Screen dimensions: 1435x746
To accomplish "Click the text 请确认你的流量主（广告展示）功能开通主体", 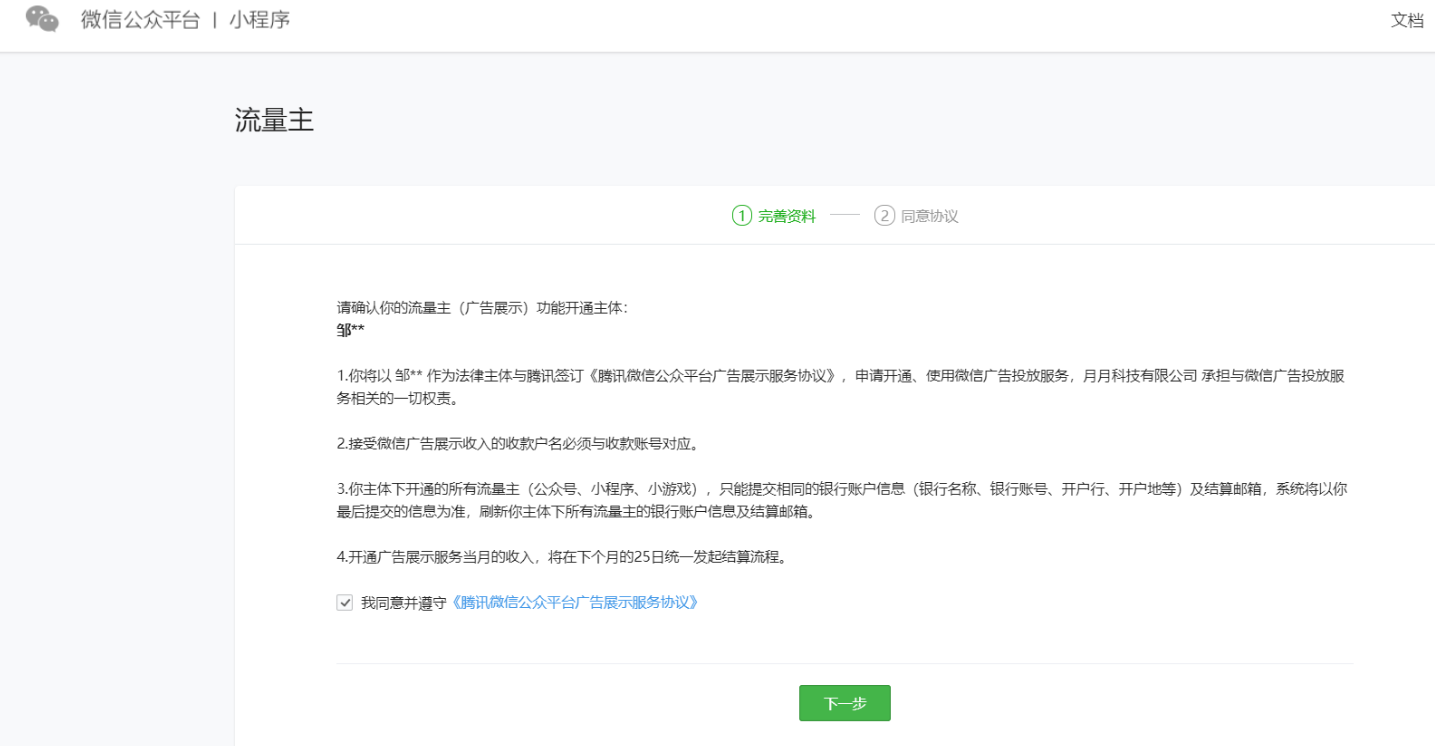I will click(482, 308).
